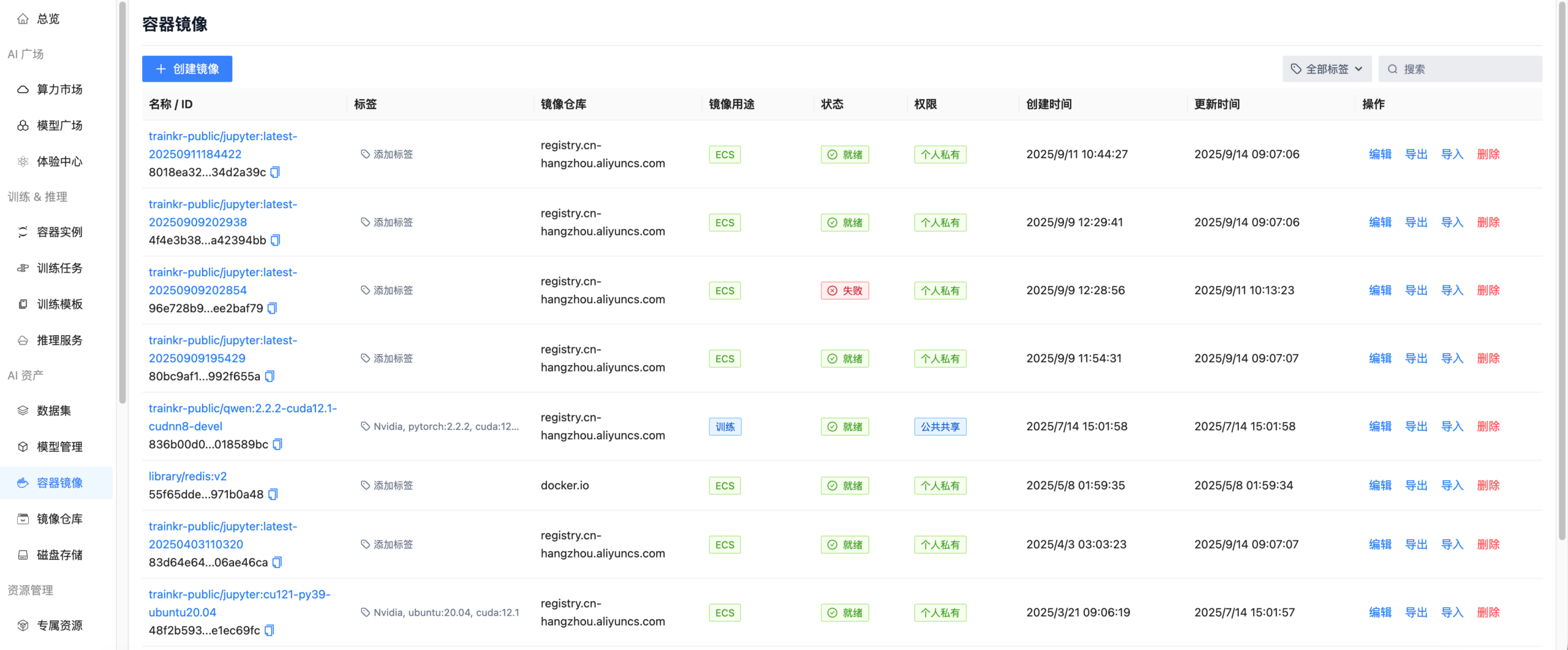Click the magnifier icon in search box
This screenshot has width=1568, height=650.
(x=1392, y=69)
